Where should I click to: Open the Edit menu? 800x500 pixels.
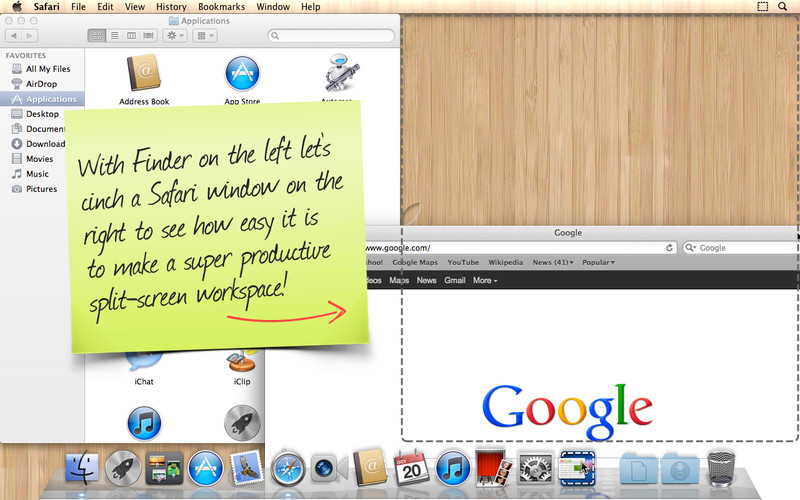tap(105, 7)
